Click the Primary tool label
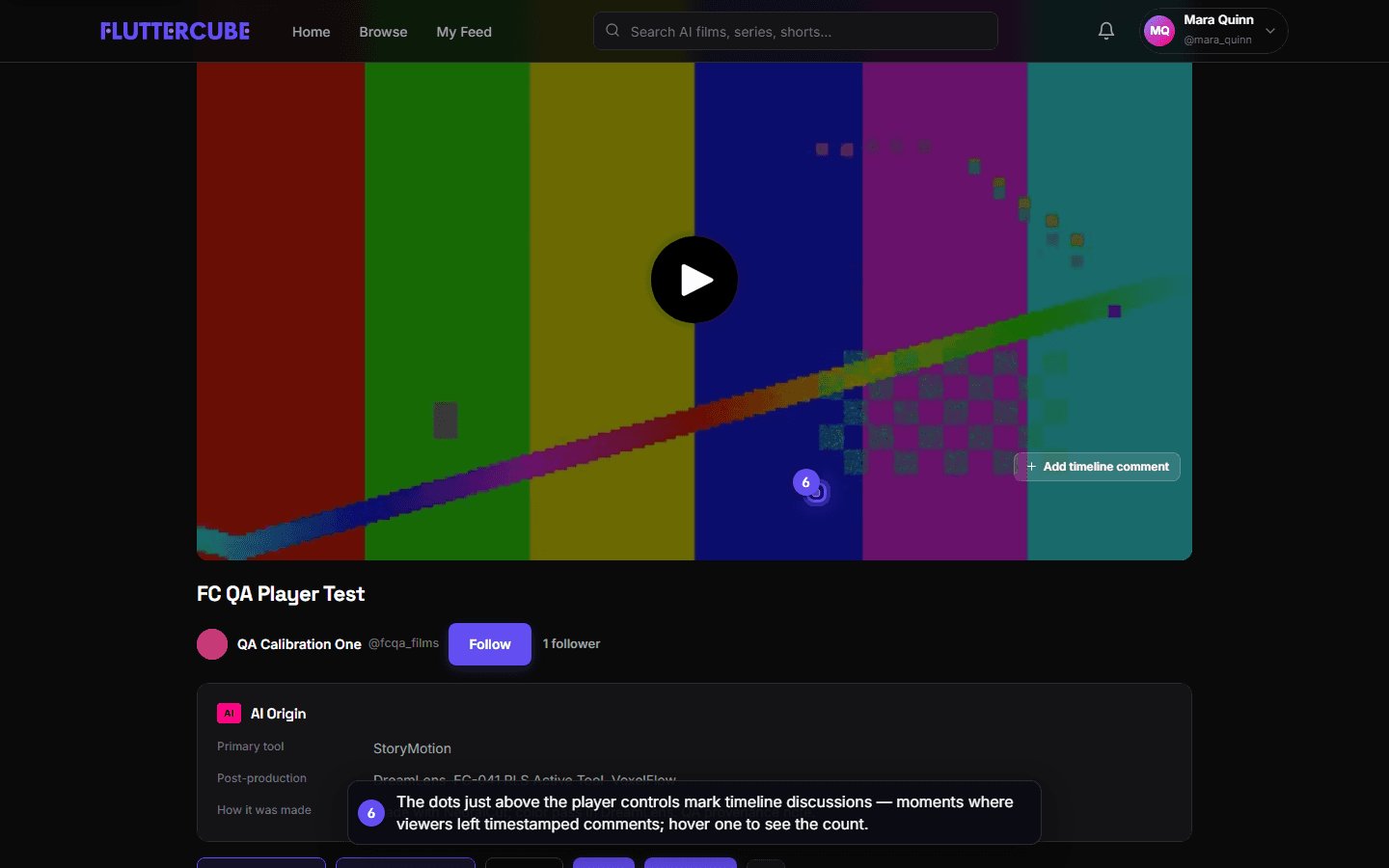The width and height of the screenshot is (1389, 868). 251,746
